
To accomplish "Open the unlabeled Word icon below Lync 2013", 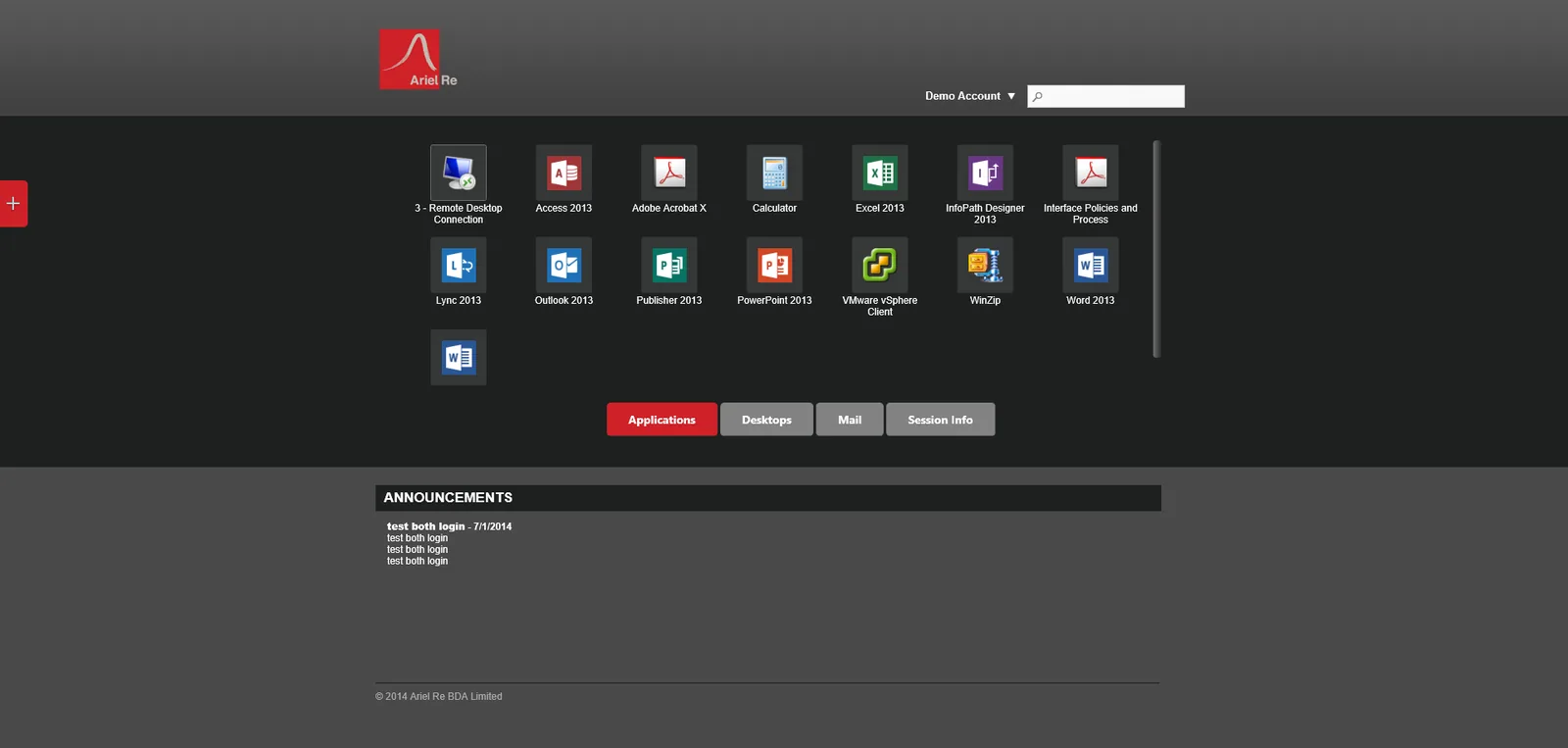I will pos(459,358).
